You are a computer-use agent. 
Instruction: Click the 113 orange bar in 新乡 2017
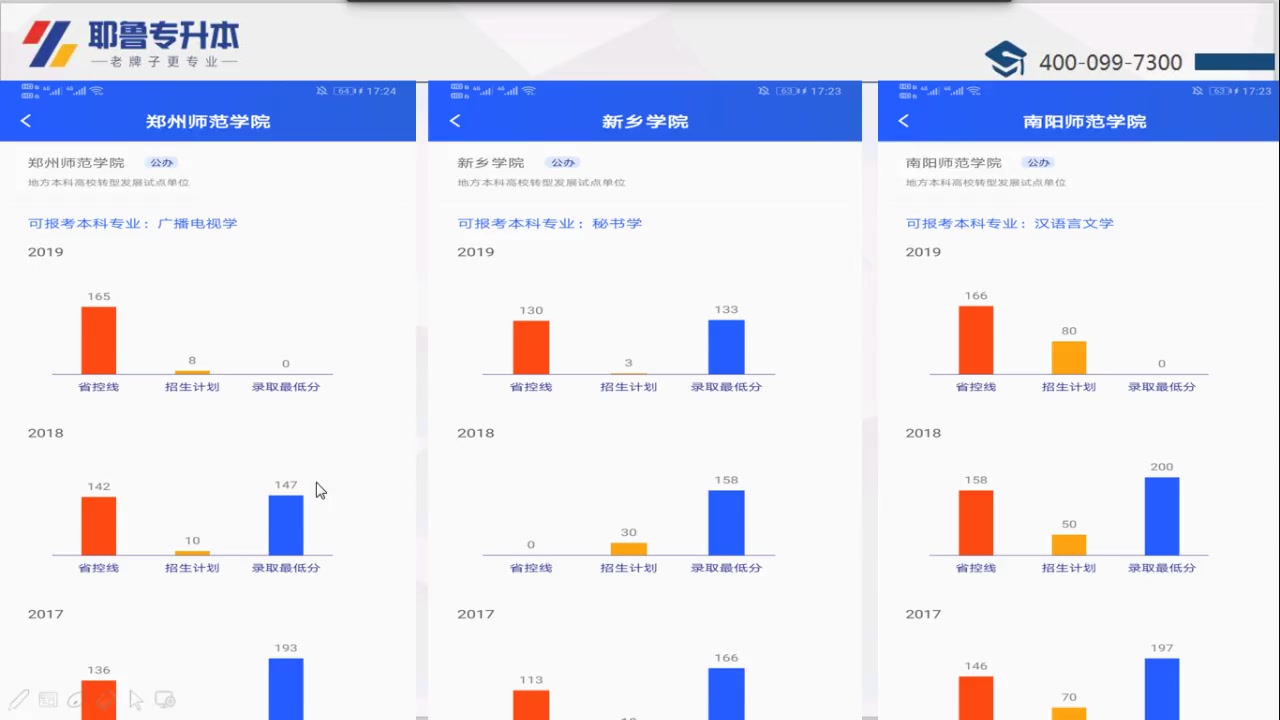[x=531, y=705]
